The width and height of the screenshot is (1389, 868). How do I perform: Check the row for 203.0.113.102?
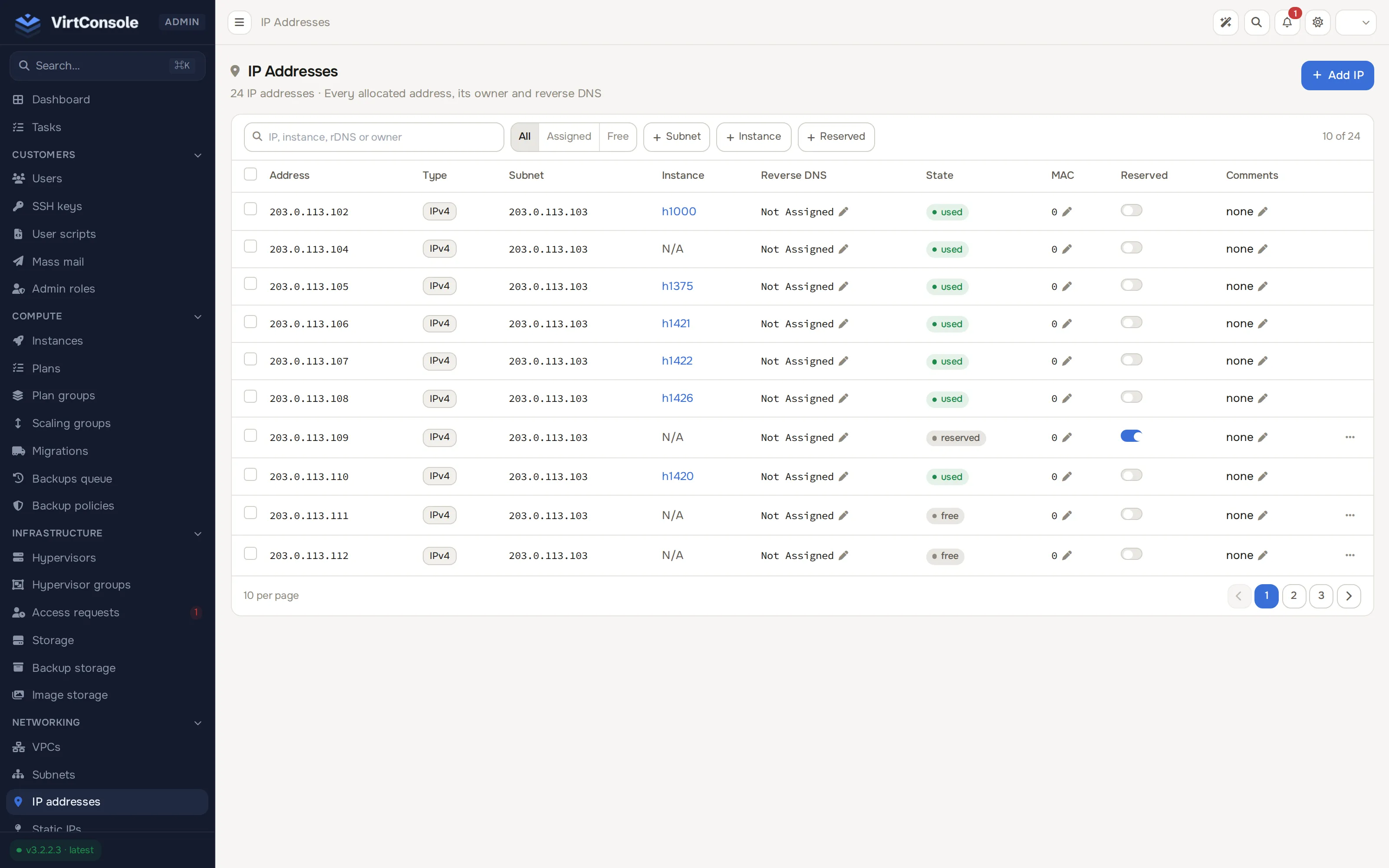(250, 209)
